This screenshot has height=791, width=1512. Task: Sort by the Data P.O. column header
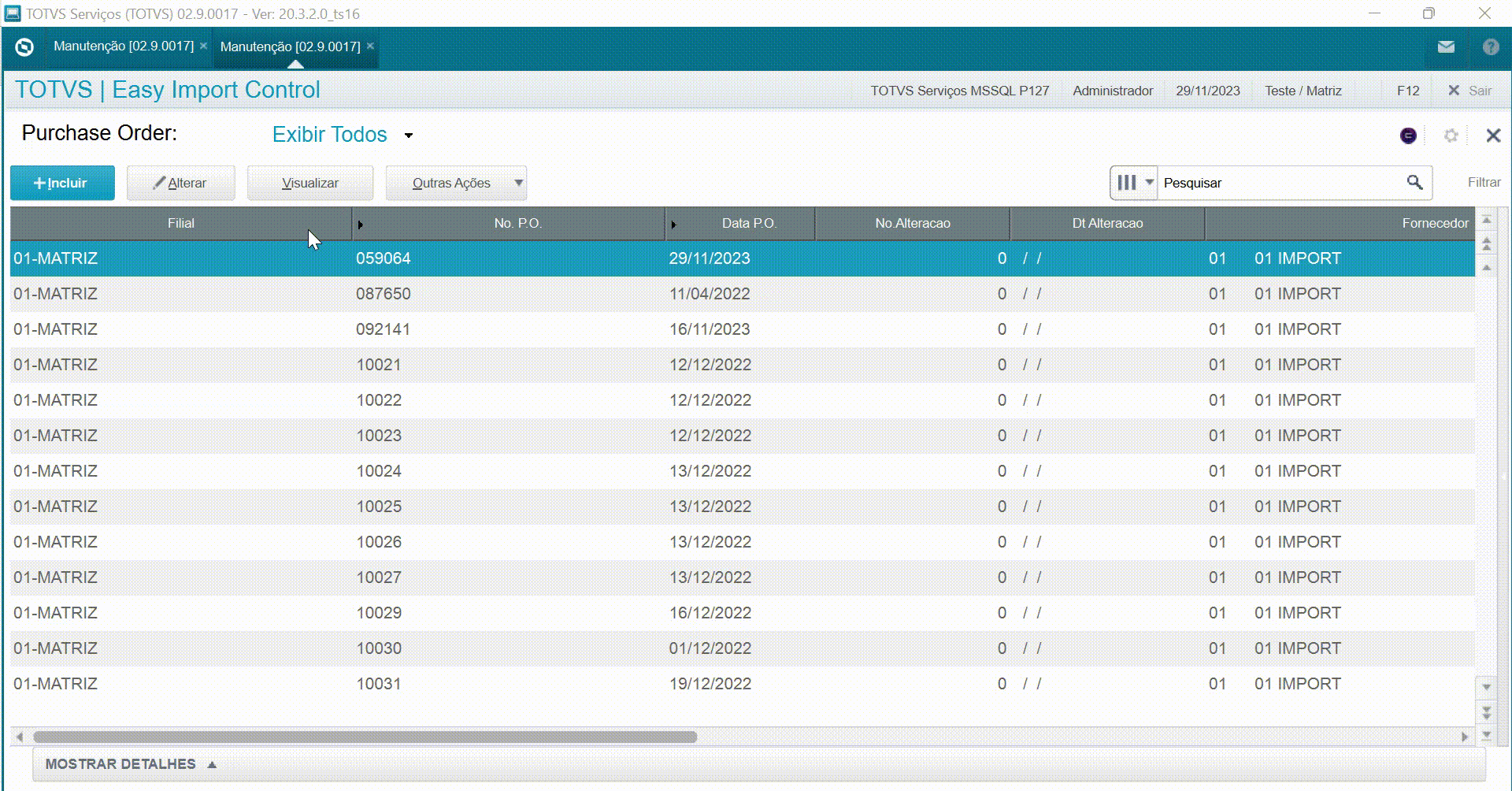740,224
